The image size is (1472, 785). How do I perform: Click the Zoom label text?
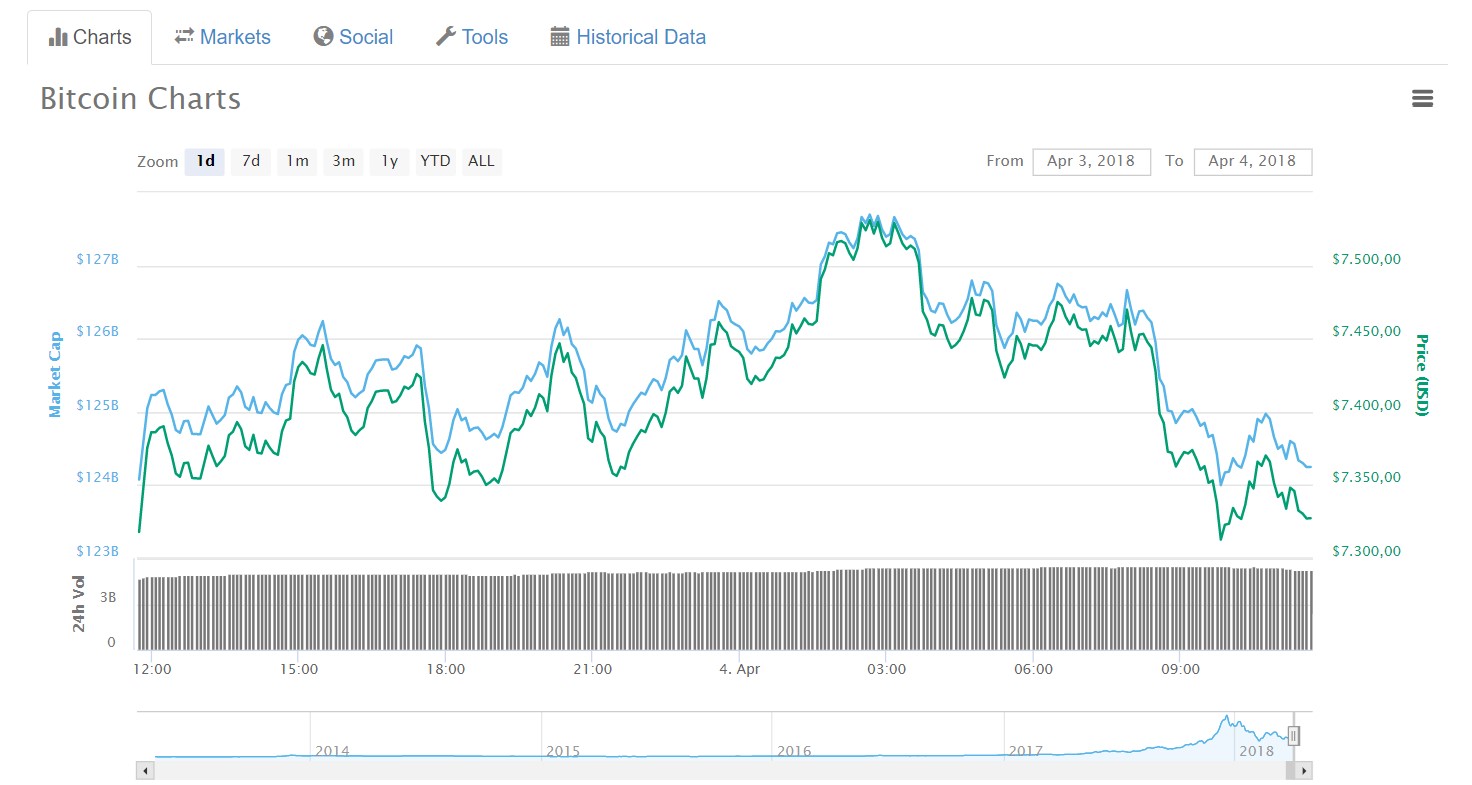tap(158, 162)
